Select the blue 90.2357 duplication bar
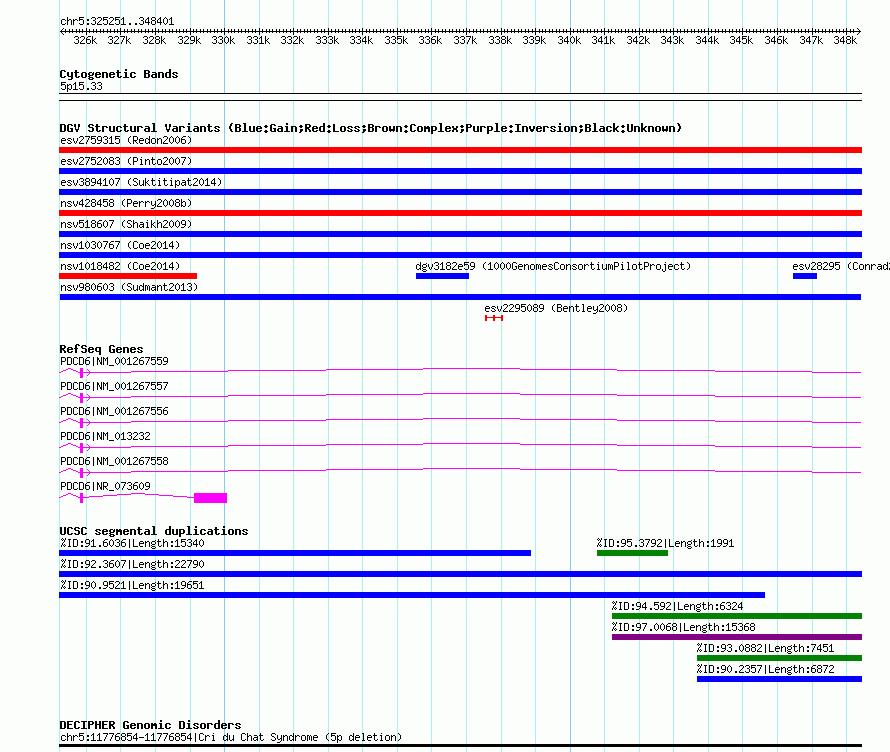Viewport: 890px width, 752px height. (779, 679)
